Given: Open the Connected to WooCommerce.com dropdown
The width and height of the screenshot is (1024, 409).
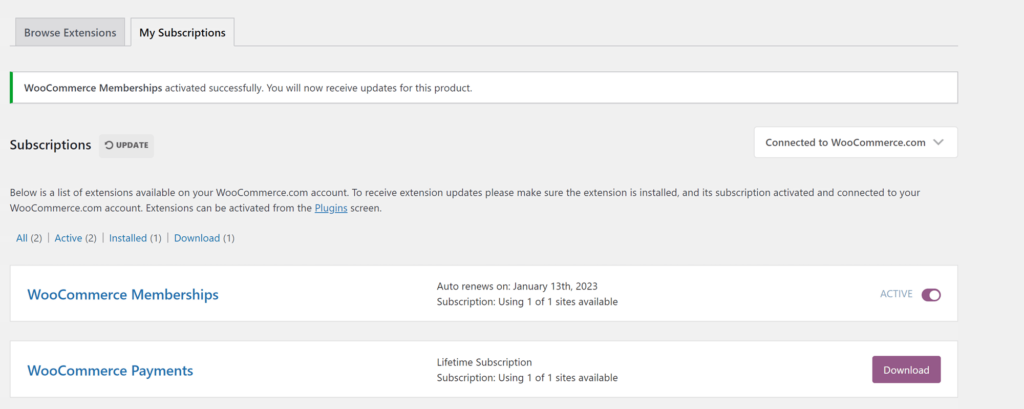Looking at the screenshot, I should click(x=856, y=142).
